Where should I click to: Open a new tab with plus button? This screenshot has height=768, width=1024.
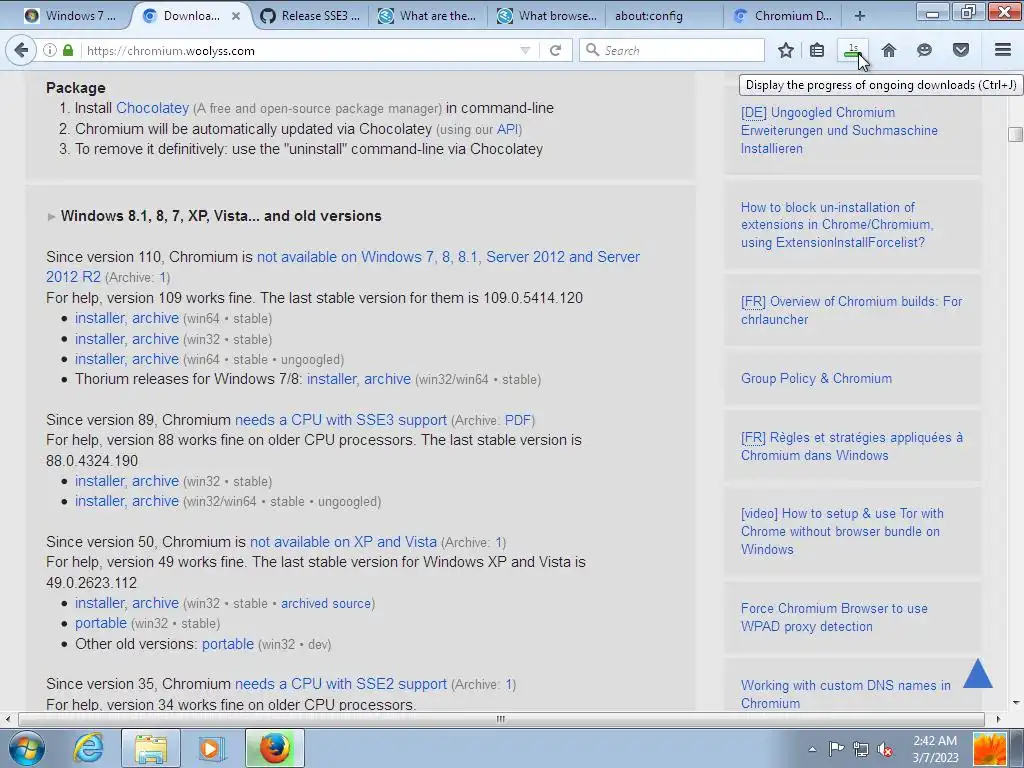(x=860, y=16)
